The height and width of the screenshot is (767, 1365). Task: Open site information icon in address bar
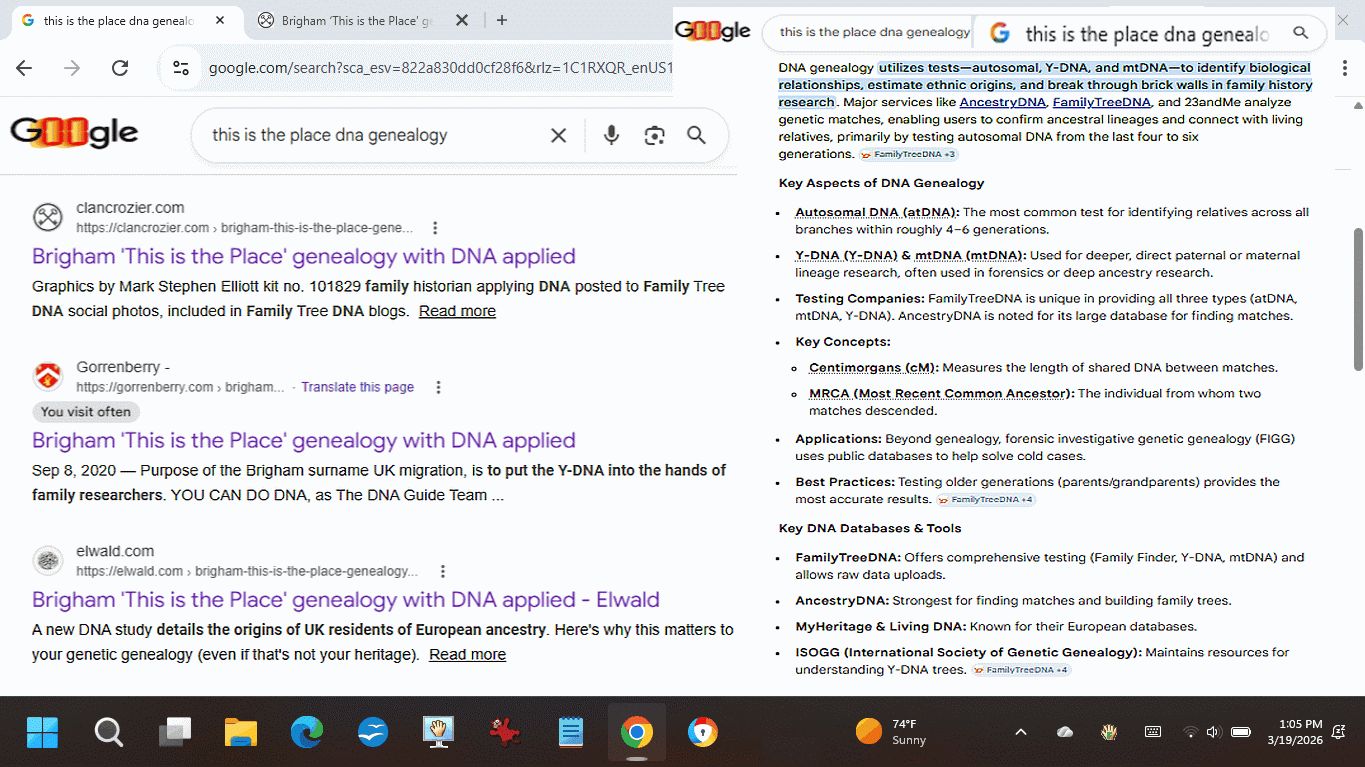tap(181, 68)
